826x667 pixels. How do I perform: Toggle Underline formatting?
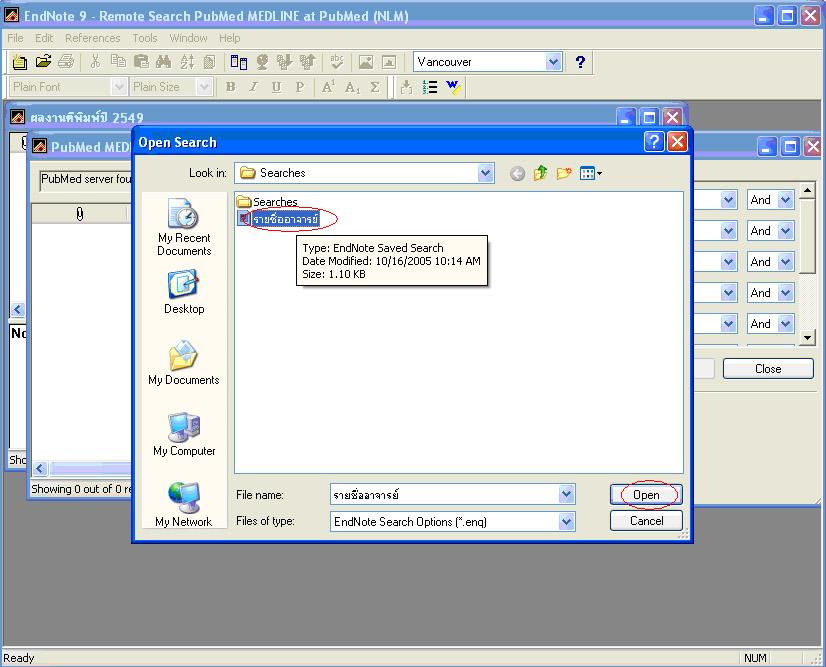point(276,87)
